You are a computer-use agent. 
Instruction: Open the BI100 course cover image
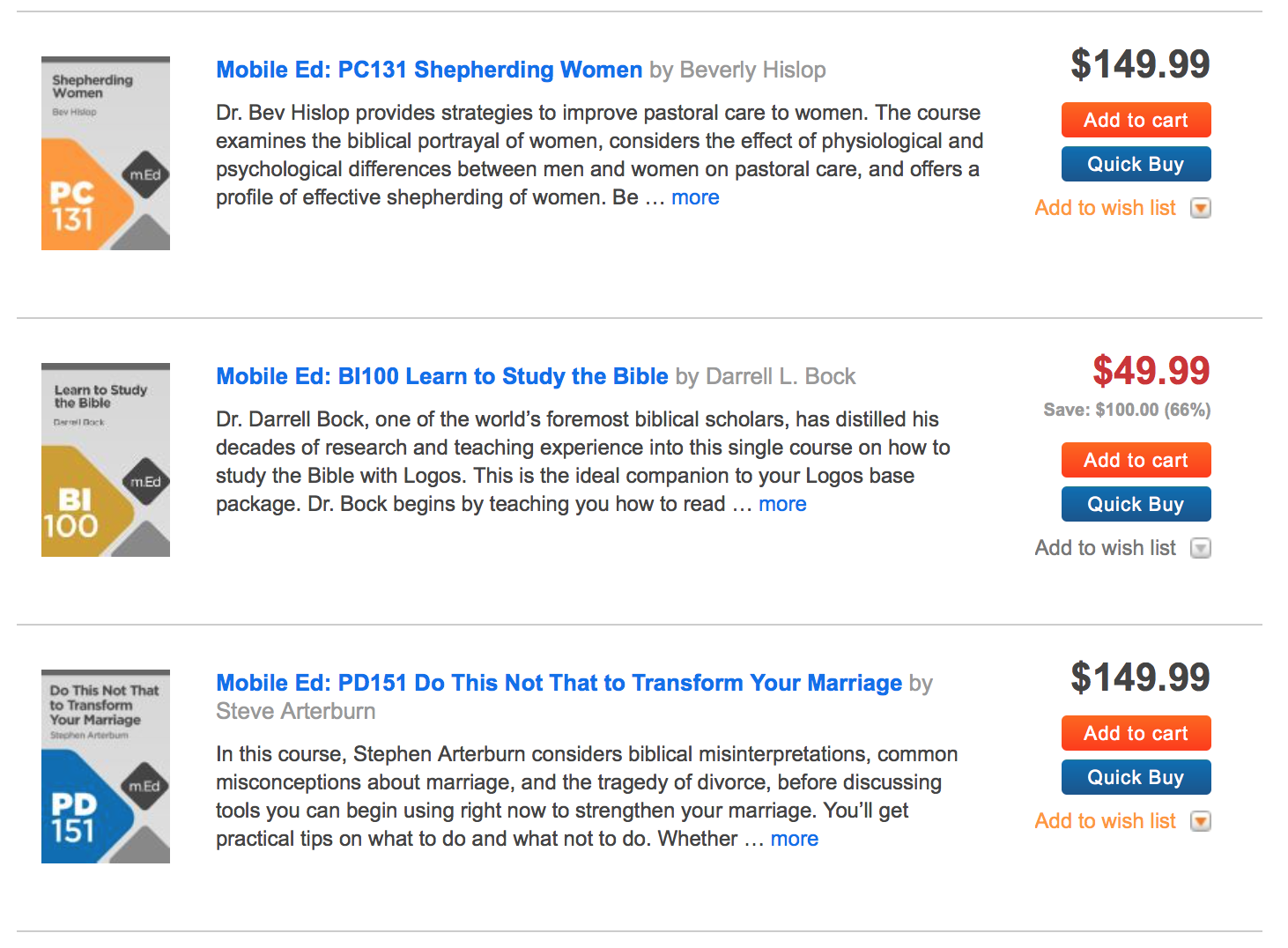(x=106, y=460)
